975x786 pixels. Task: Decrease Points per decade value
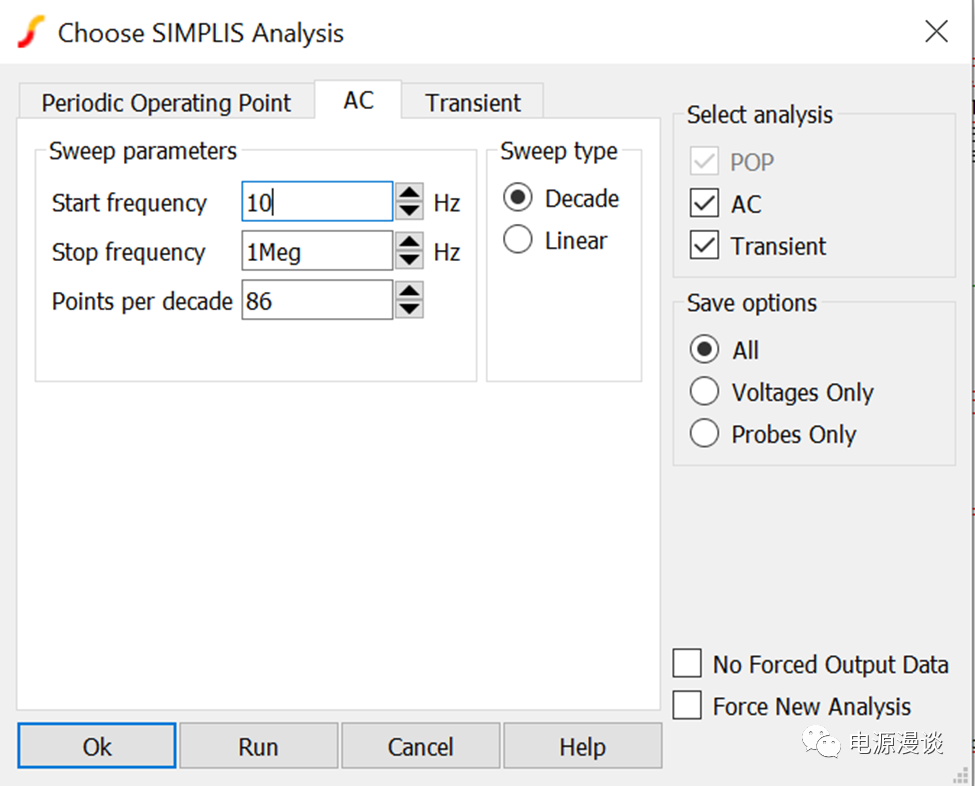point(409,308)
